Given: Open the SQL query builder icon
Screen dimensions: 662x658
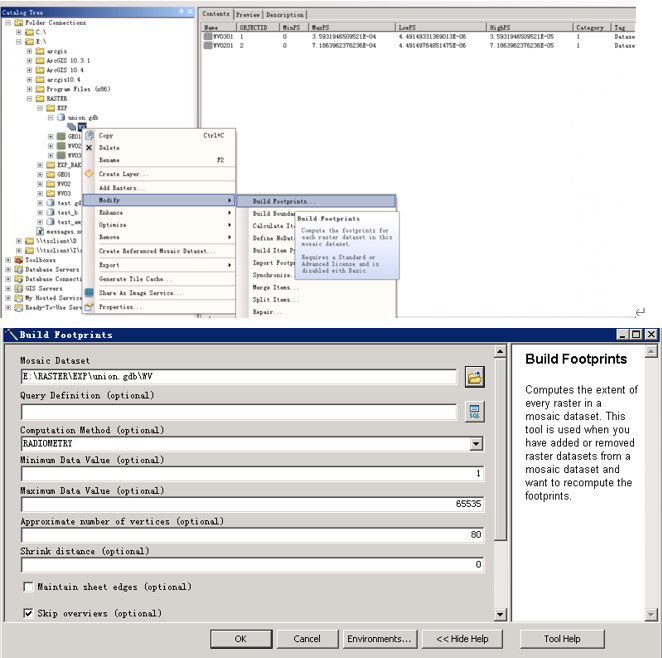Looking at the screenshot, I should tap(475, 412).
